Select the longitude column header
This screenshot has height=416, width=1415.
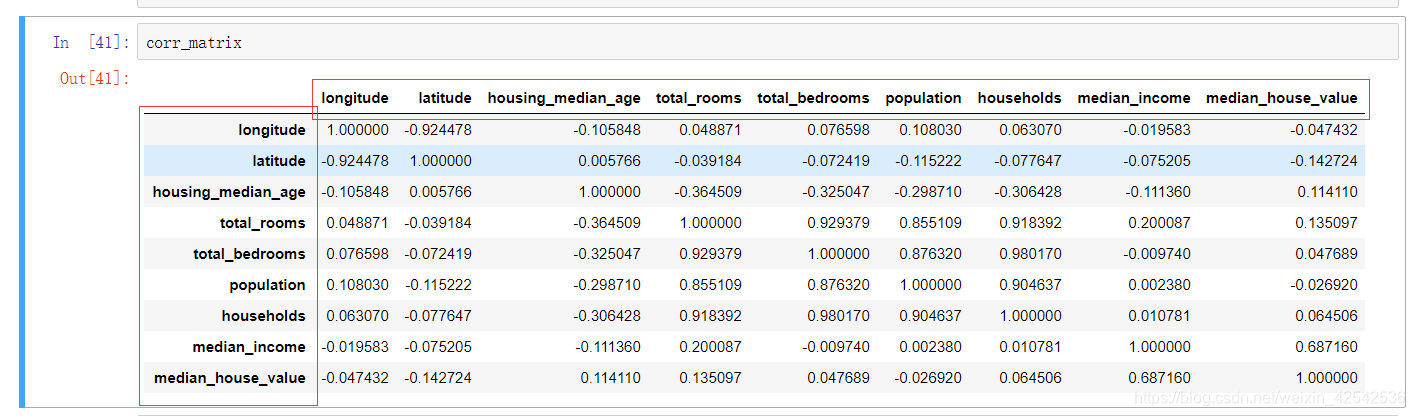(355, 98)
